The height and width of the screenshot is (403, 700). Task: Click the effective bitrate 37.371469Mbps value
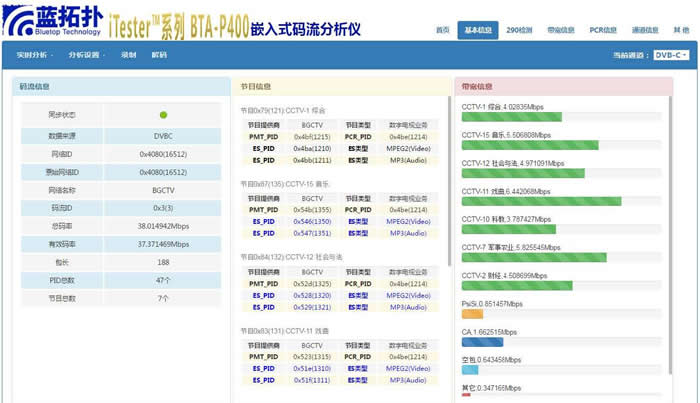(x=163, y=244)
